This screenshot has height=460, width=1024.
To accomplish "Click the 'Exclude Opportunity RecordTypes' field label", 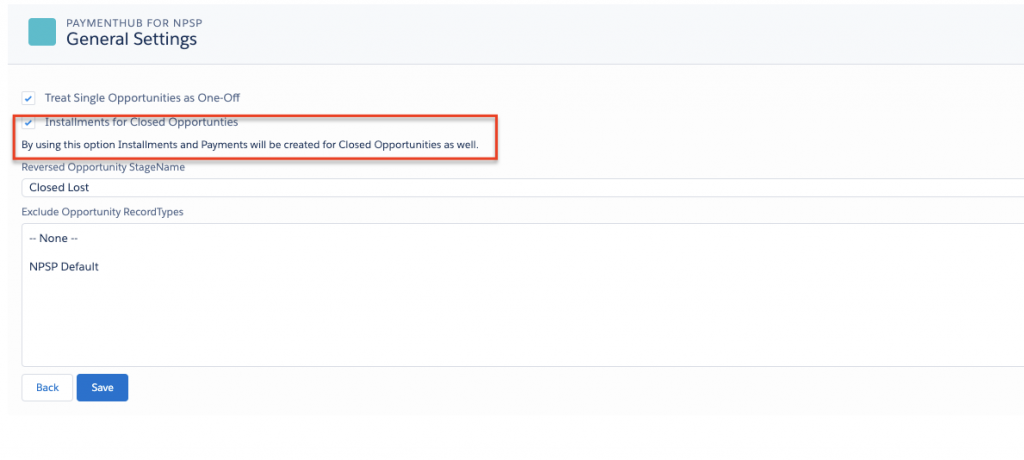I will pyautogui.click(x=102, y=212).
